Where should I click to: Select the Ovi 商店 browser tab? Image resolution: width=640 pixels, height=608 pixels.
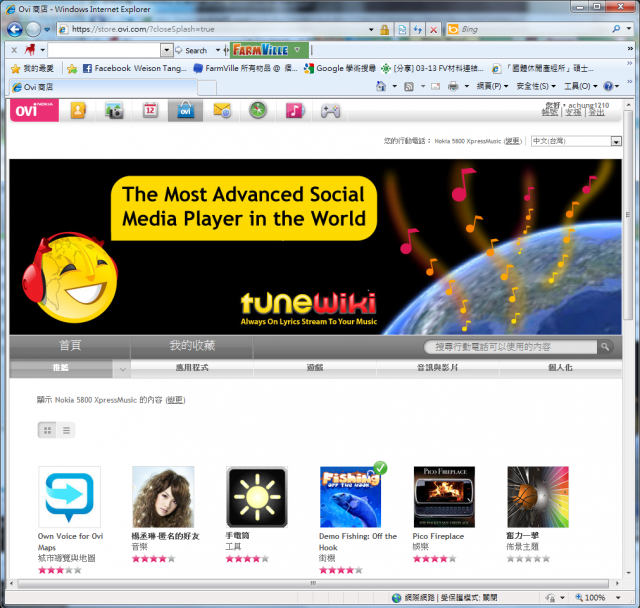pyautogui.click(x=103, y=87)
